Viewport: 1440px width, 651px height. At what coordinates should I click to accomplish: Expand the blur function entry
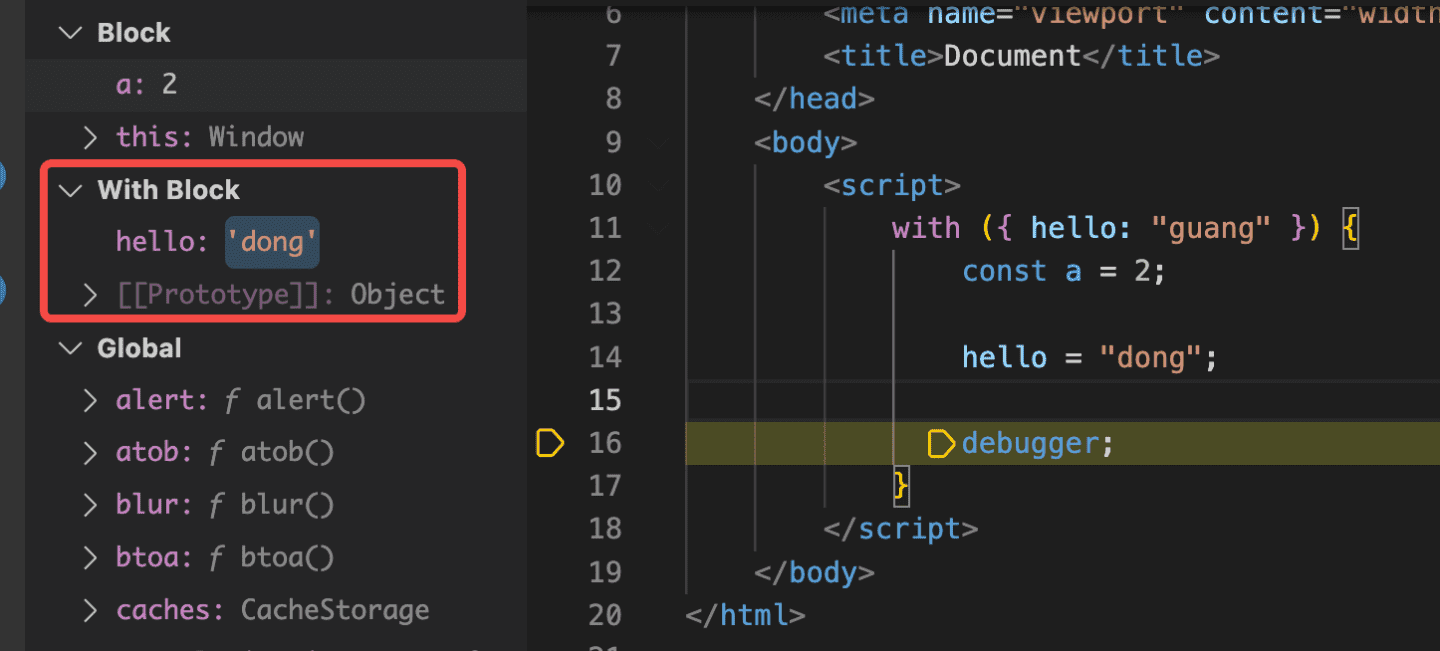91,505
